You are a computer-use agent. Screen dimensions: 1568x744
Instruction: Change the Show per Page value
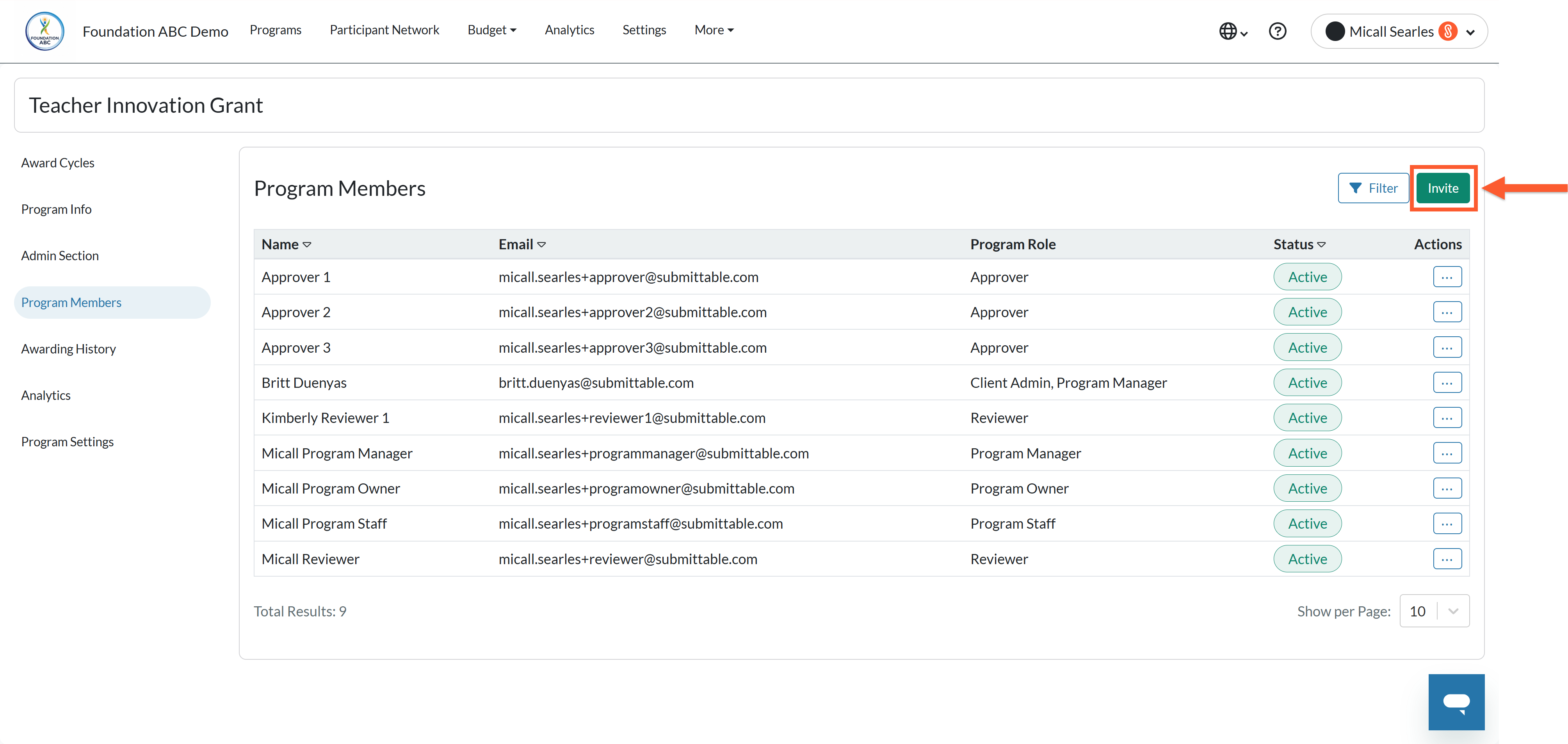click(x=1434, y=611)
